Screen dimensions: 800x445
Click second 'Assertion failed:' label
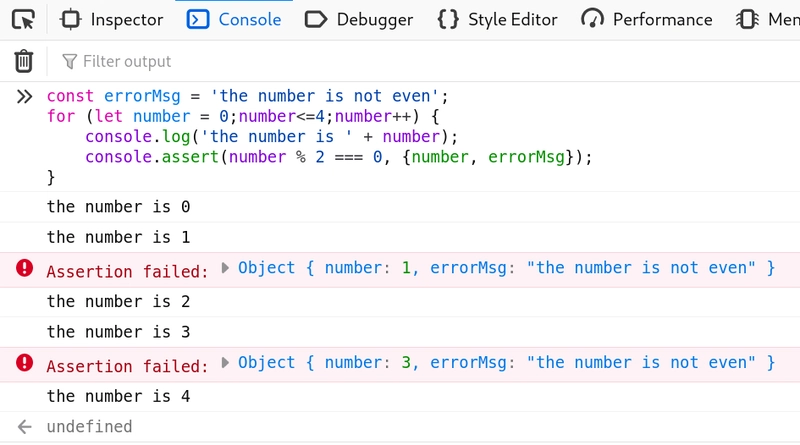(128, 366)
